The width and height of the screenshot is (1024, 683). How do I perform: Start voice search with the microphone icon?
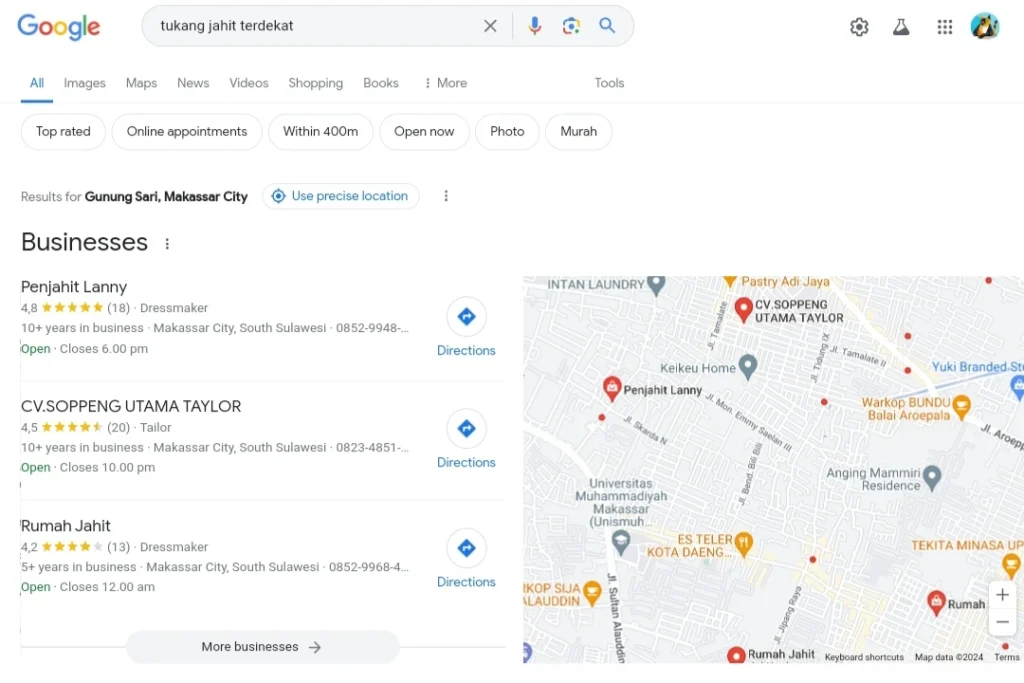click(534, 26)
